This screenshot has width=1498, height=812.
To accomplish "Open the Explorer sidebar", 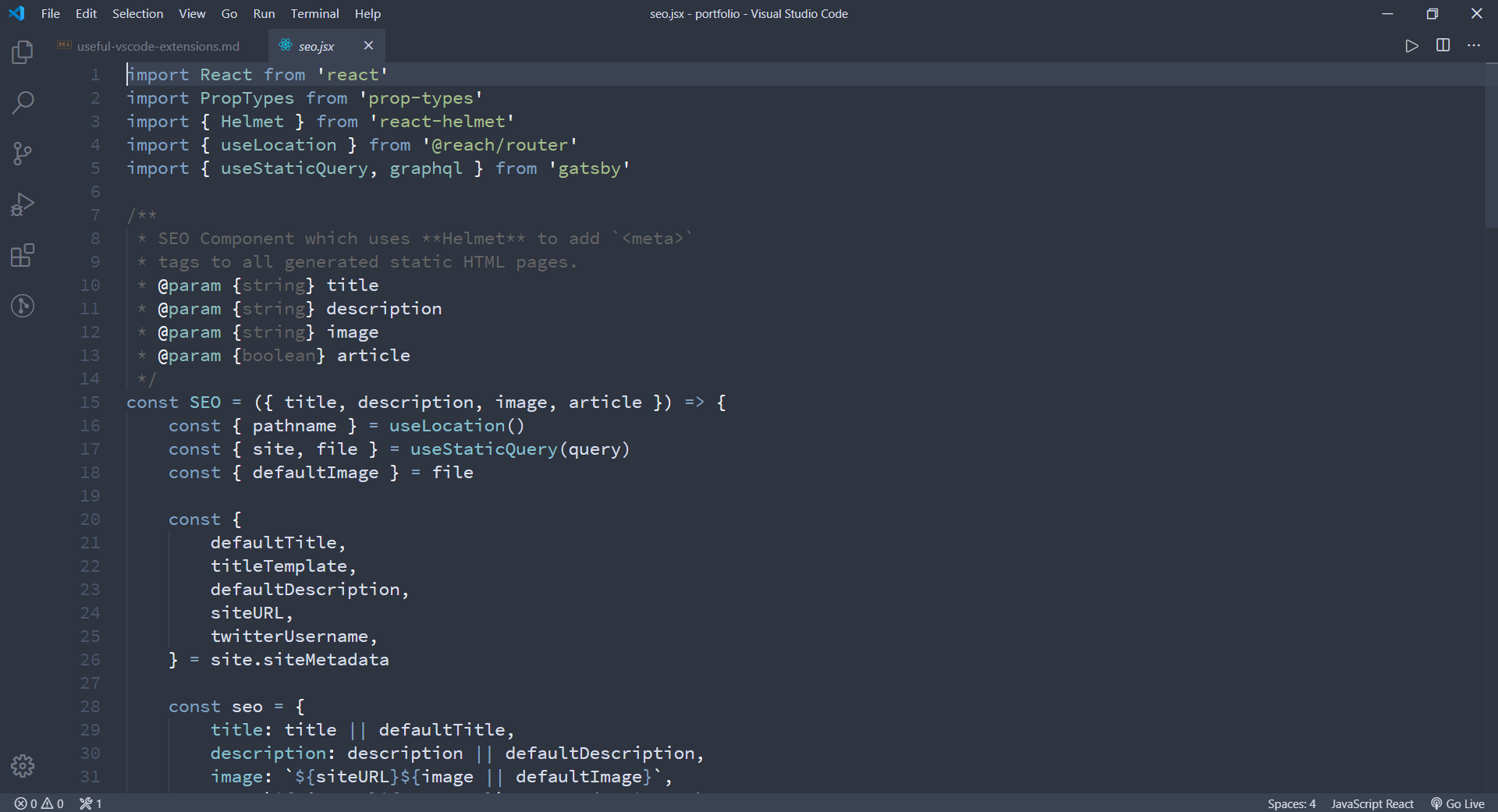I will point(22,51).
